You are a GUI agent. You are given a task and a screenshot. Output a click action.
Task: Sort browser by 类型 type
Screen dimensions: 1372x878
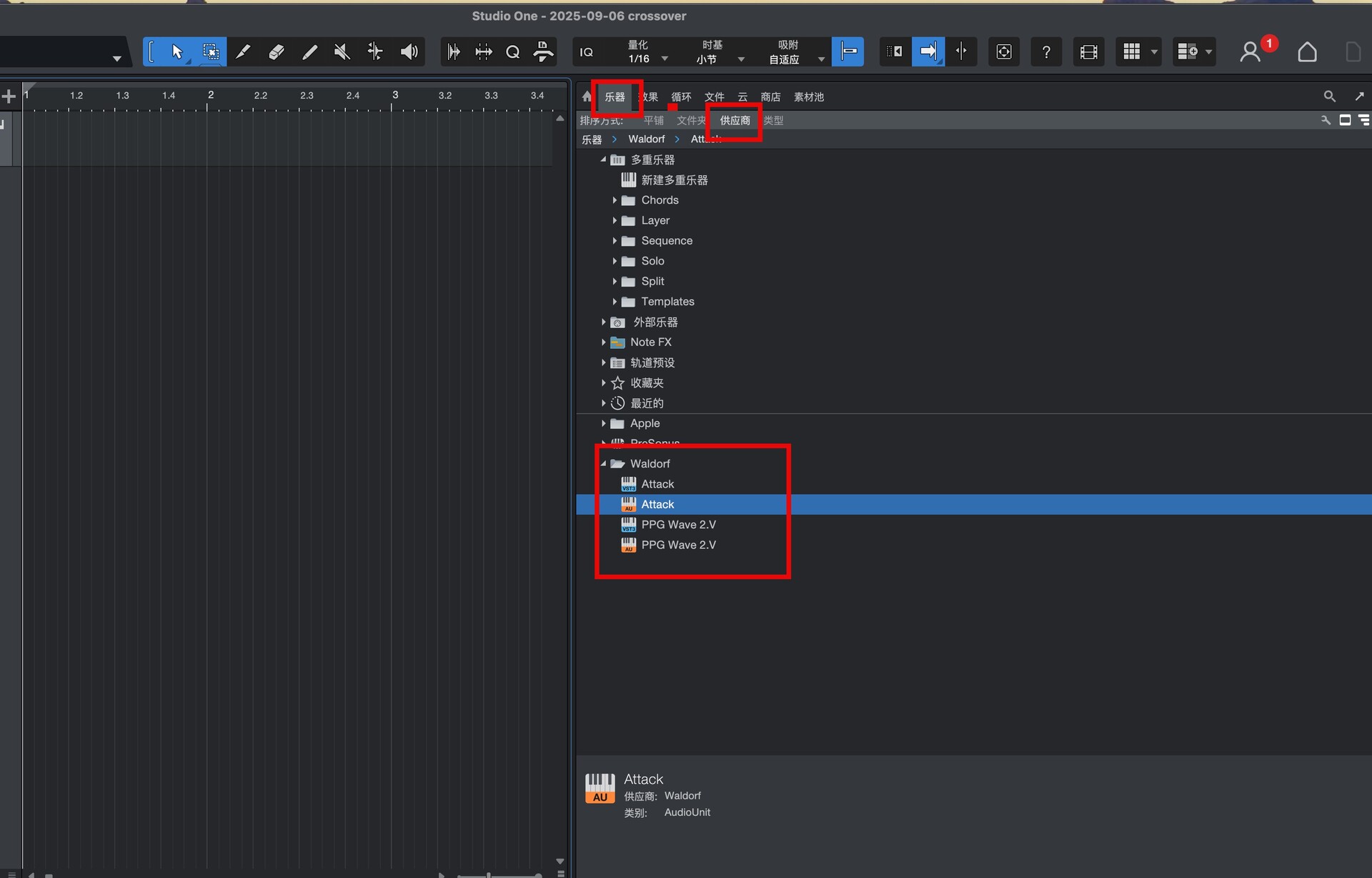pyautogui.click(x=773, y=120)
